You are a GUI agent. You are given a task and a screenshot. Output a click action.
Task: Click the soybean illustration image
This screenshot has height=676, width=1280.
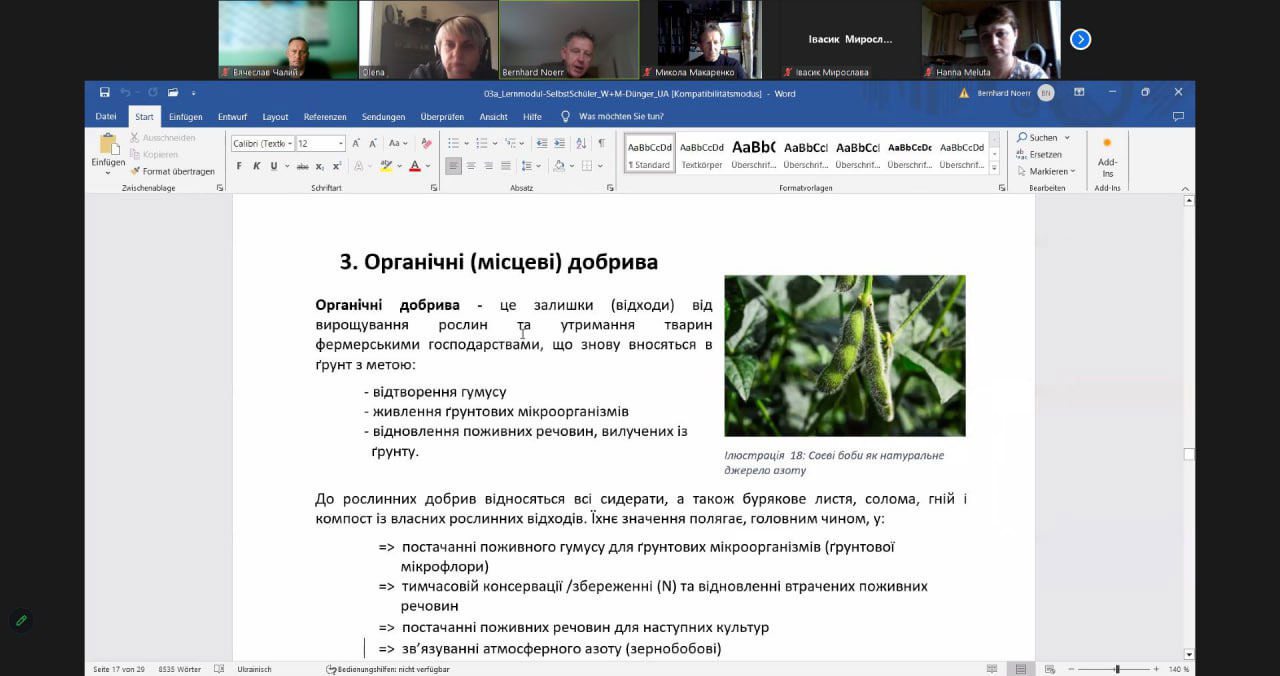tap(845, 356)
